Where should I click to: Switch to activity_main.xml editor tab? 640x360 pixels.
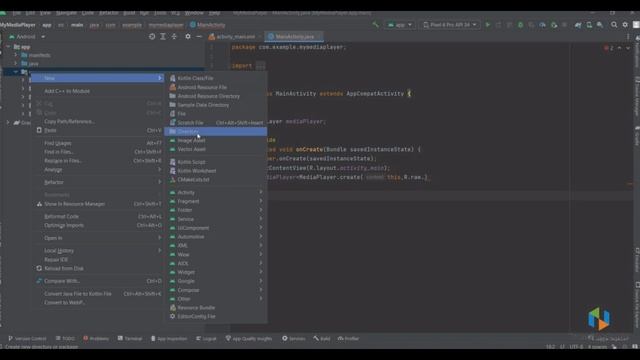coord(235,37)
